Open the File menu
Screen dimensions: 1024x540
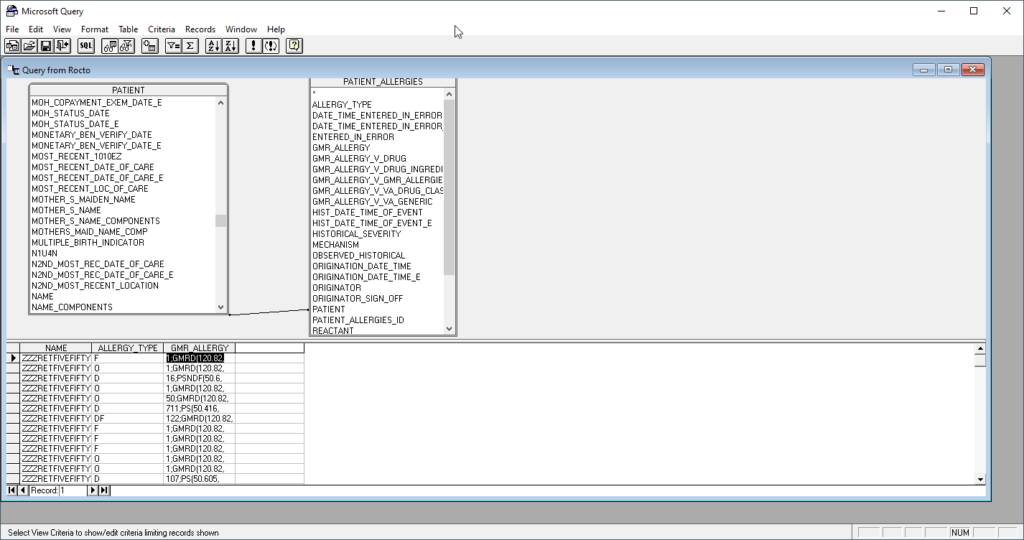point(12,29)
